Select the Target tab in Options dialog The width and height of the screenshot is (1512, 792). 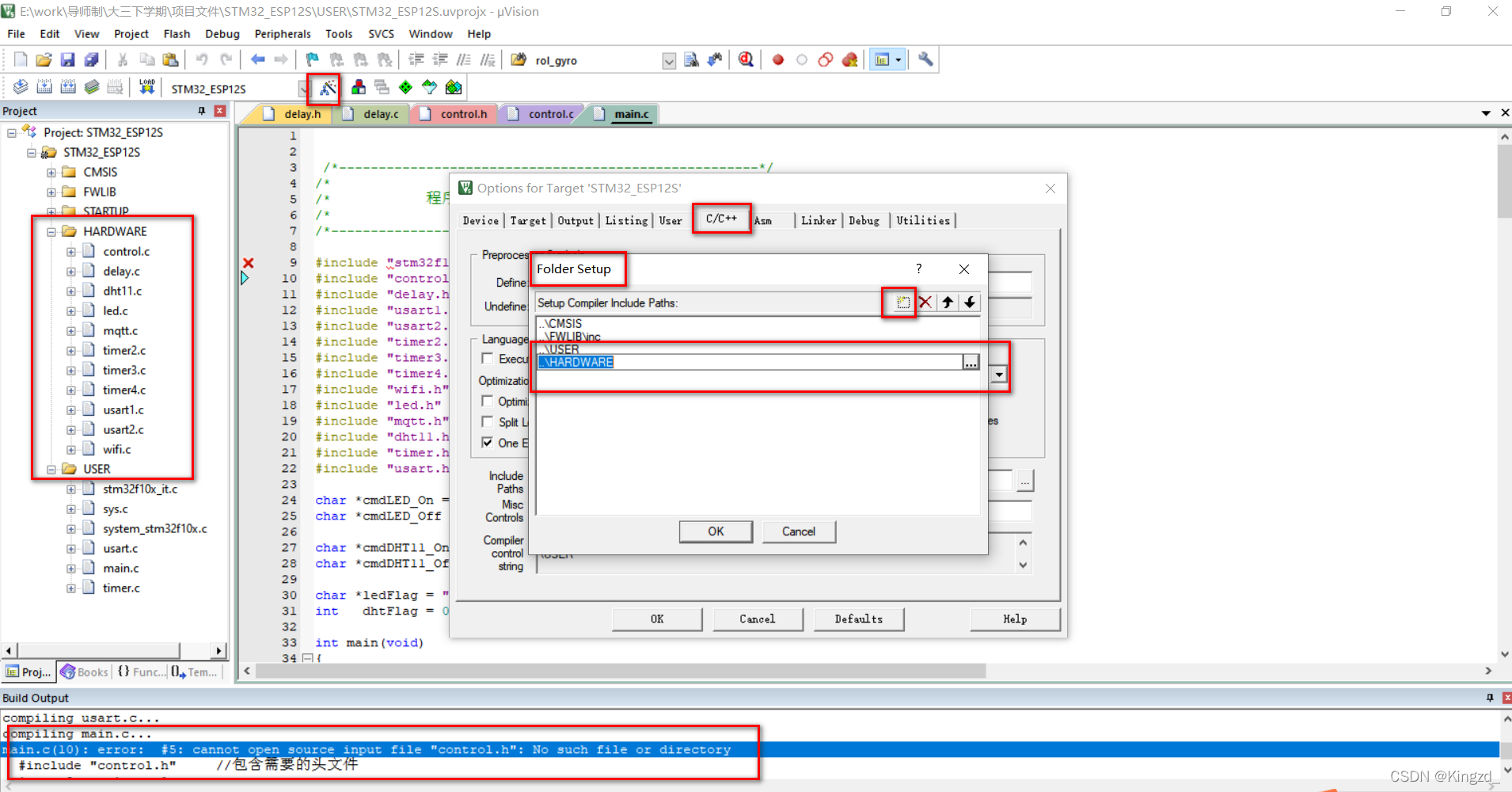pos(528,221)
